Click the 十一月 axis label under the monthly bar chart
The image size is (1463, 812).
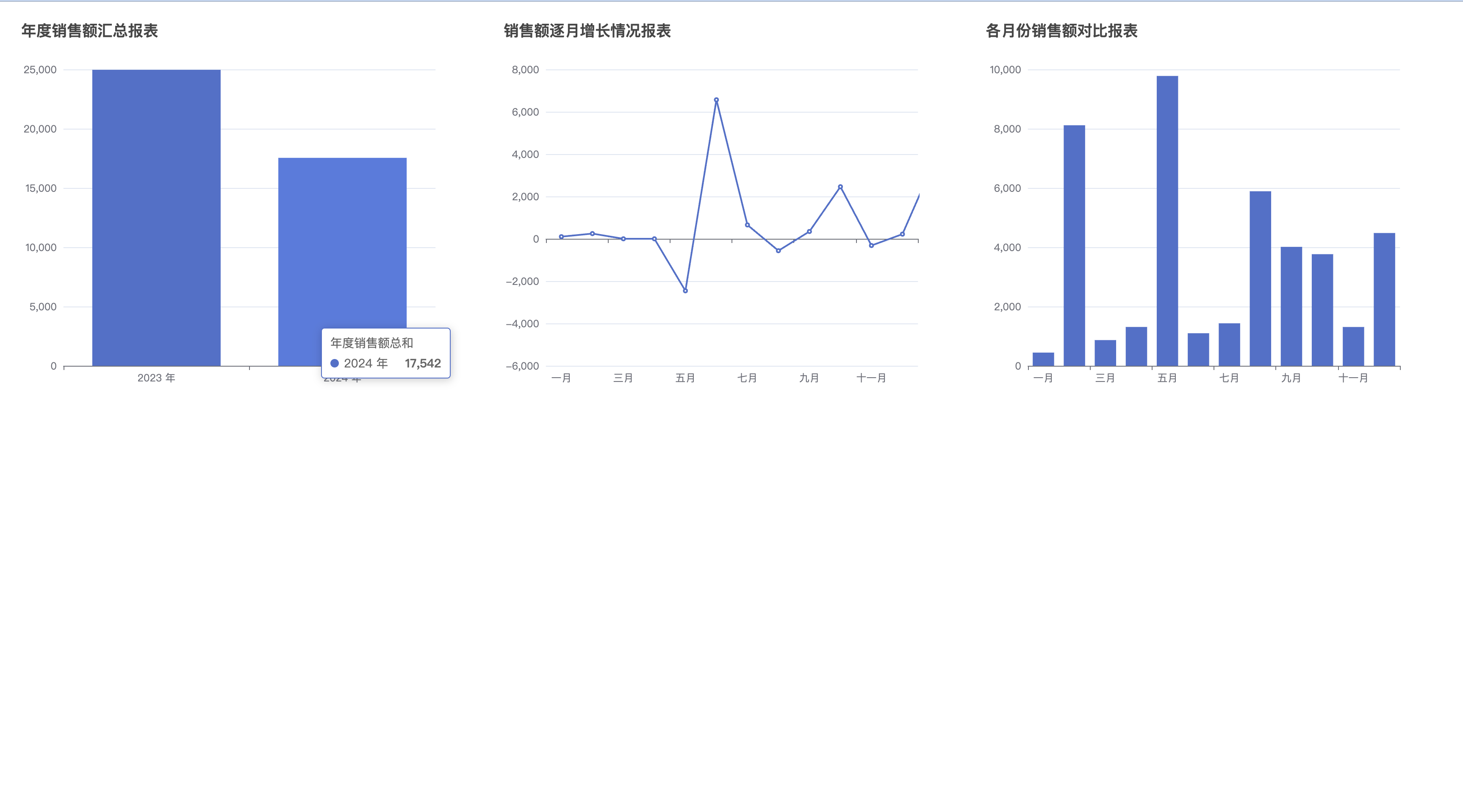(1353, 378)
